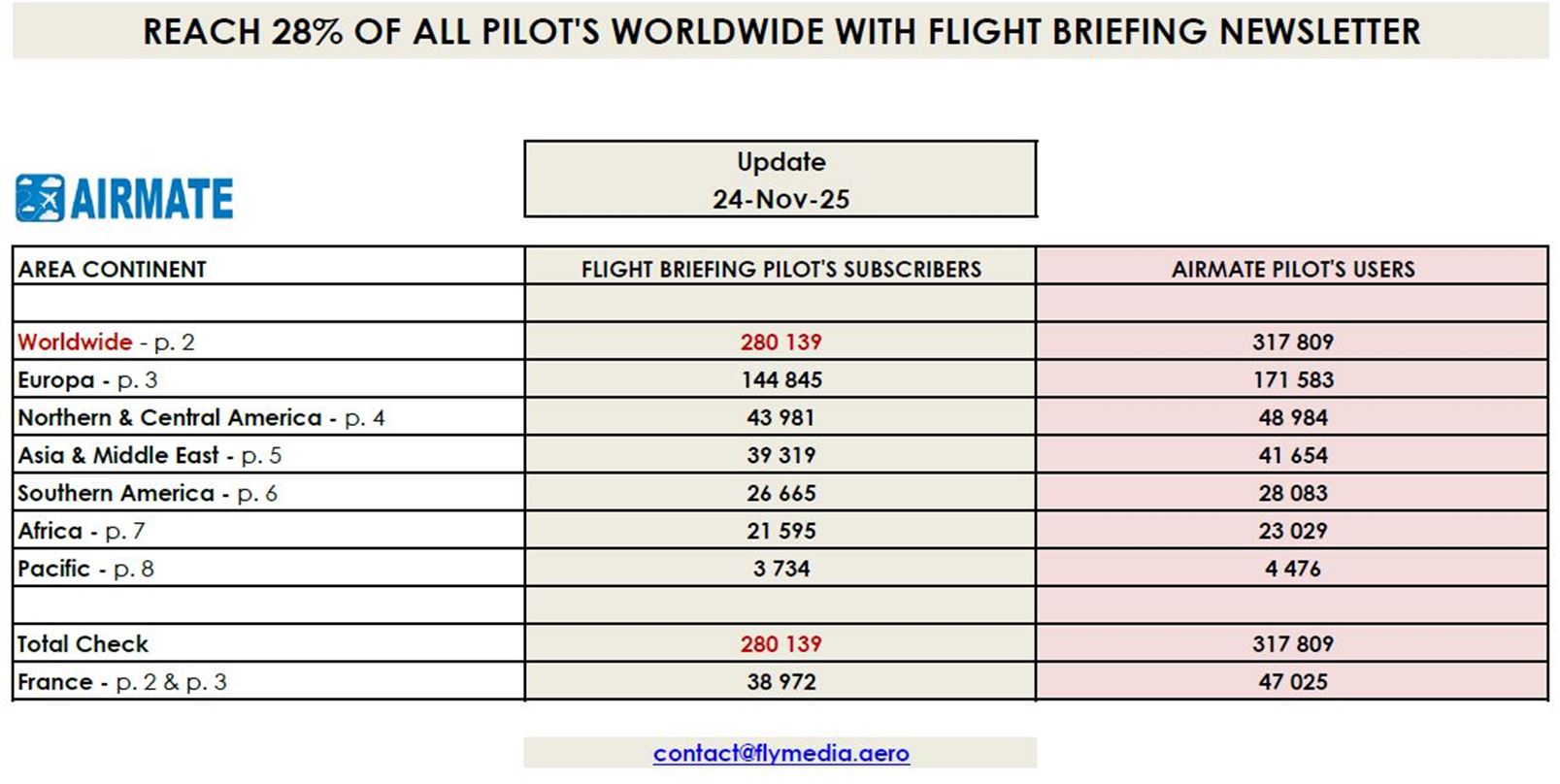Select the Africa - p. 7 row

coord(82,531)
